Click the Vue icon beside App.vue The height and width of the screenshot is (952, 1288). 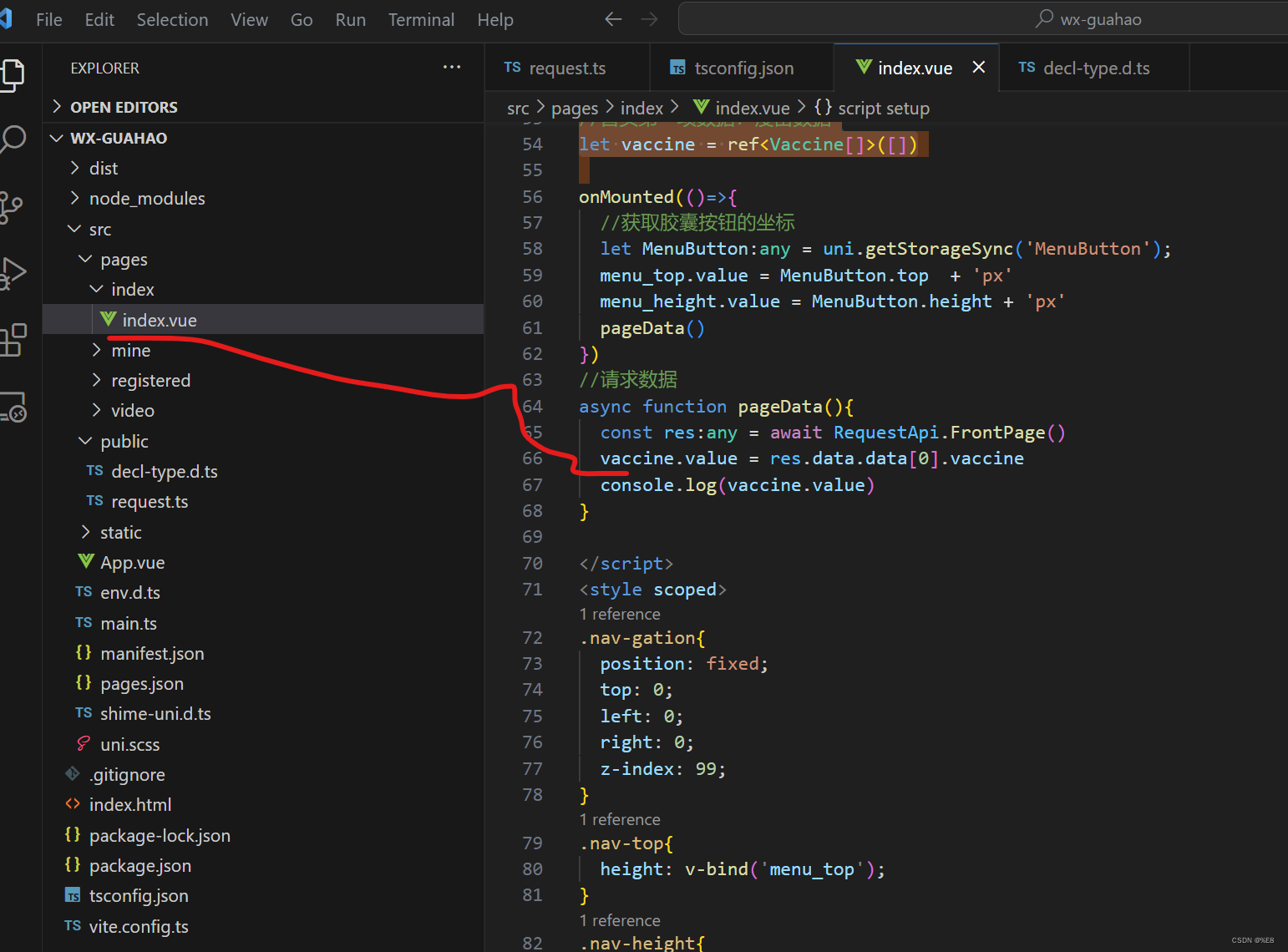(x=86, y=561)
